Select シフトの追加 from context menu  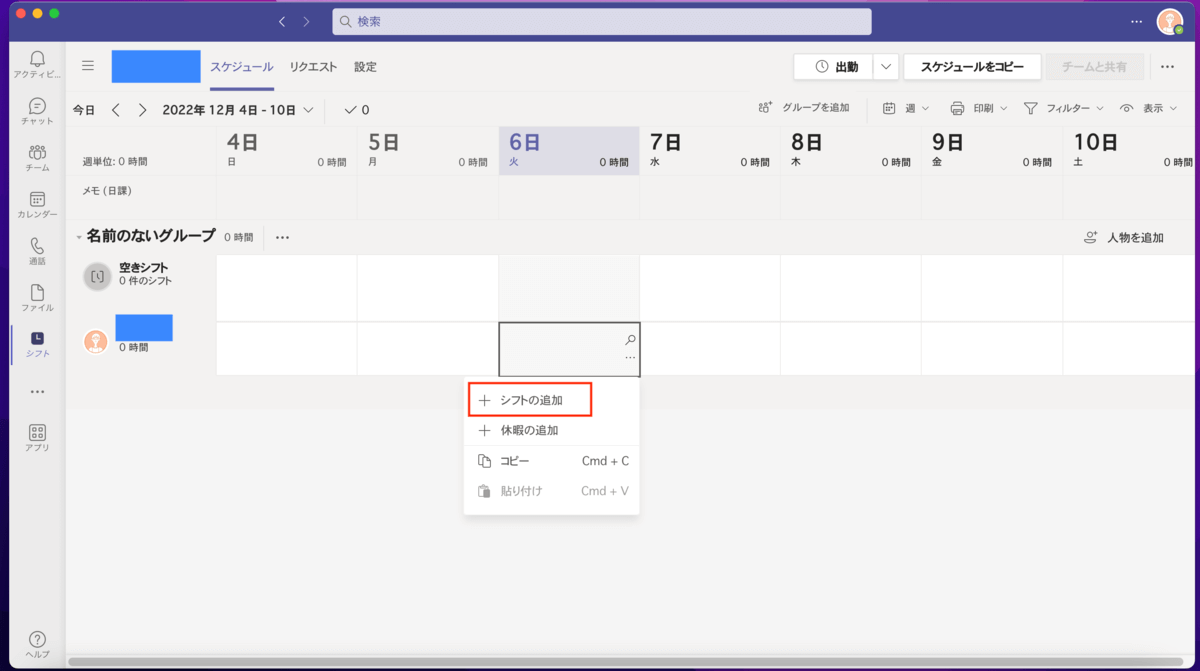(530, 400)
